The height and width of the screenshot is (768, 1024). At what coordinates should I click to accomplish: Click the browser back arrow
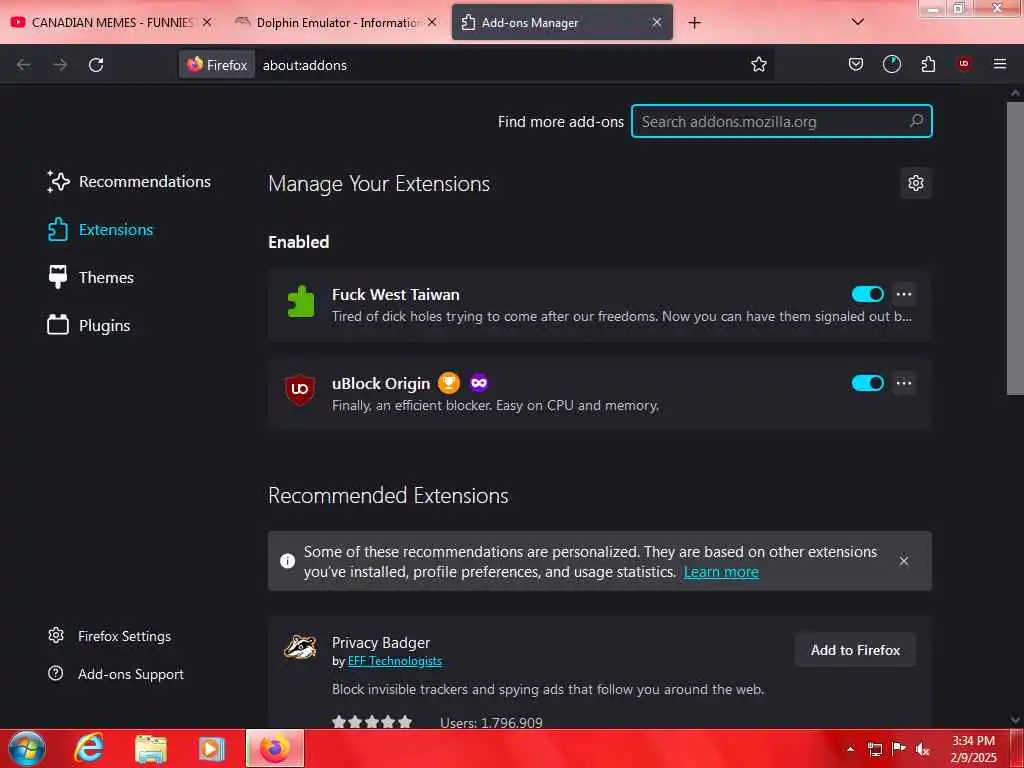[x=24, y=65]
